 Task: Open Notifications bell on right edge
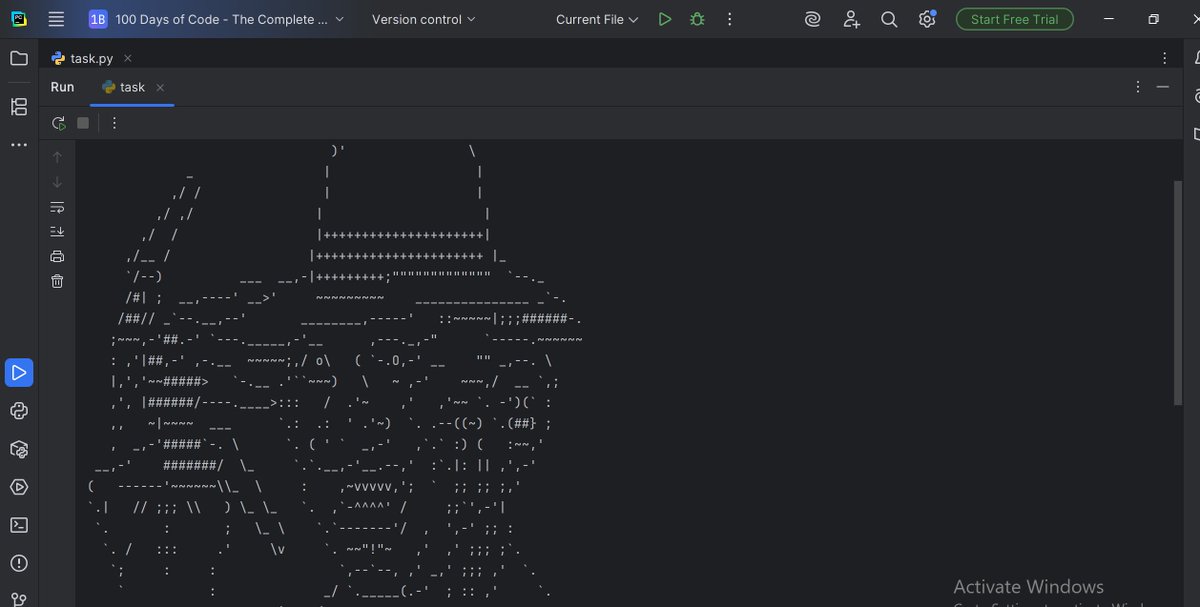click(x=1196, y=58)
